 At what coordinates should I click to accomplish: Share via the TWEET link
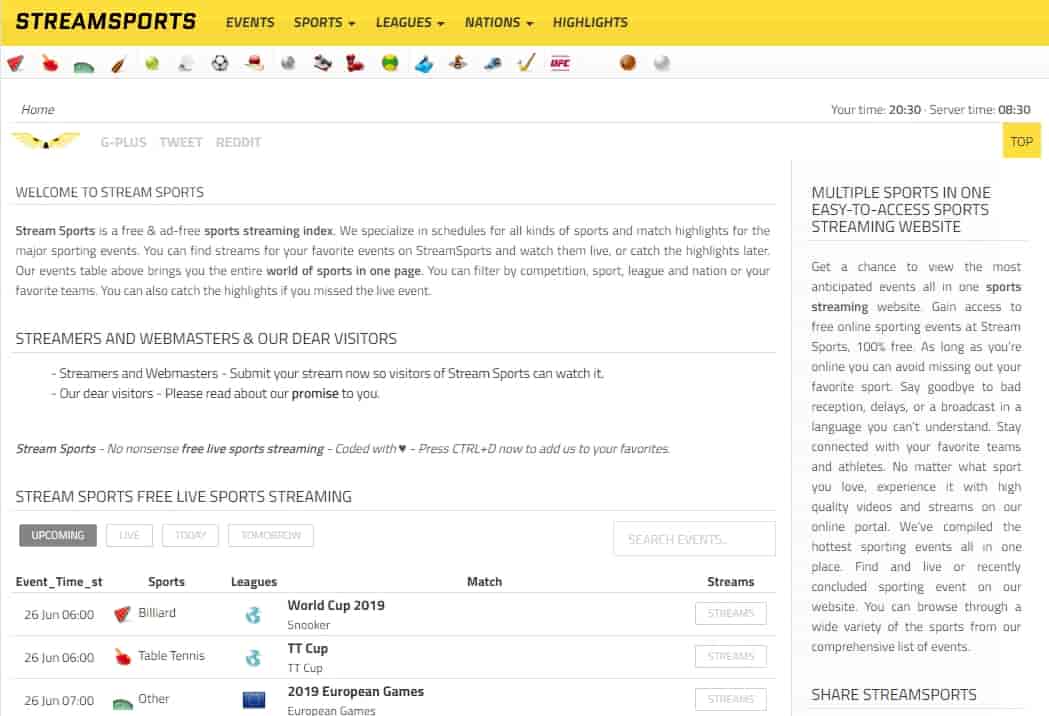point(181,142)
